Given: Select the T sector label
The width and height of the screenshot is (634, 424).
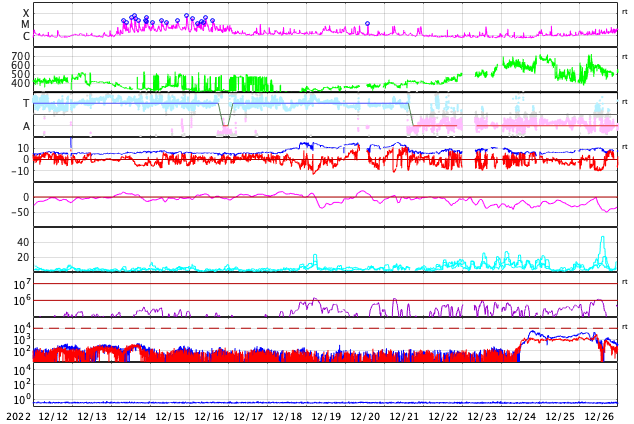Looking at the screenshot, I should [26, 103].
